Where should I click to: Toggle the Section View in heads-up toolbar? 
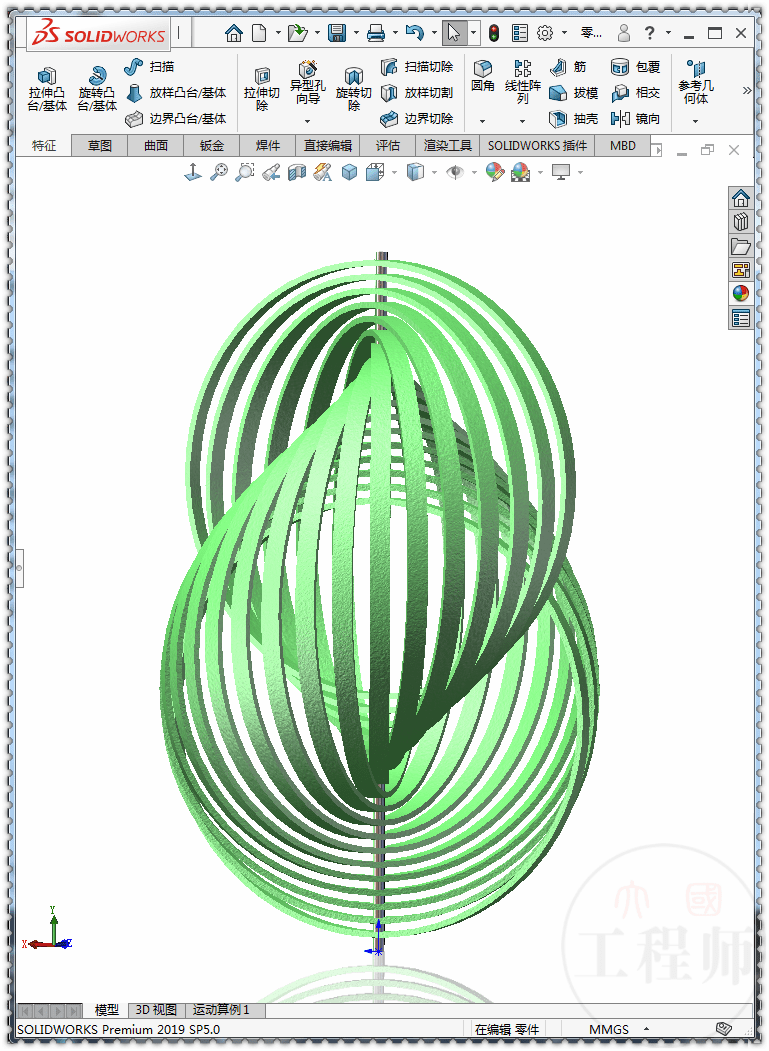[297, 172]
